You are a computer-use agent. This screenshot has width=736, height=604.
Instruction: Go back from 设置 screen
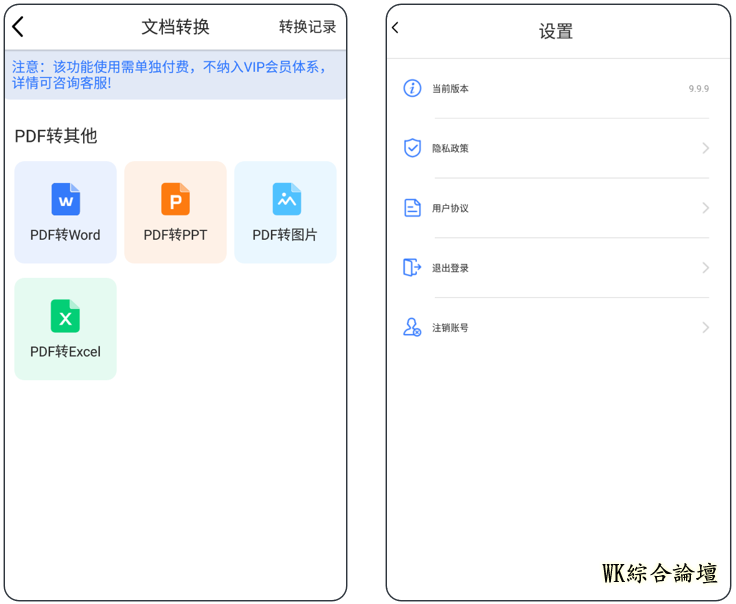point(396,28)
